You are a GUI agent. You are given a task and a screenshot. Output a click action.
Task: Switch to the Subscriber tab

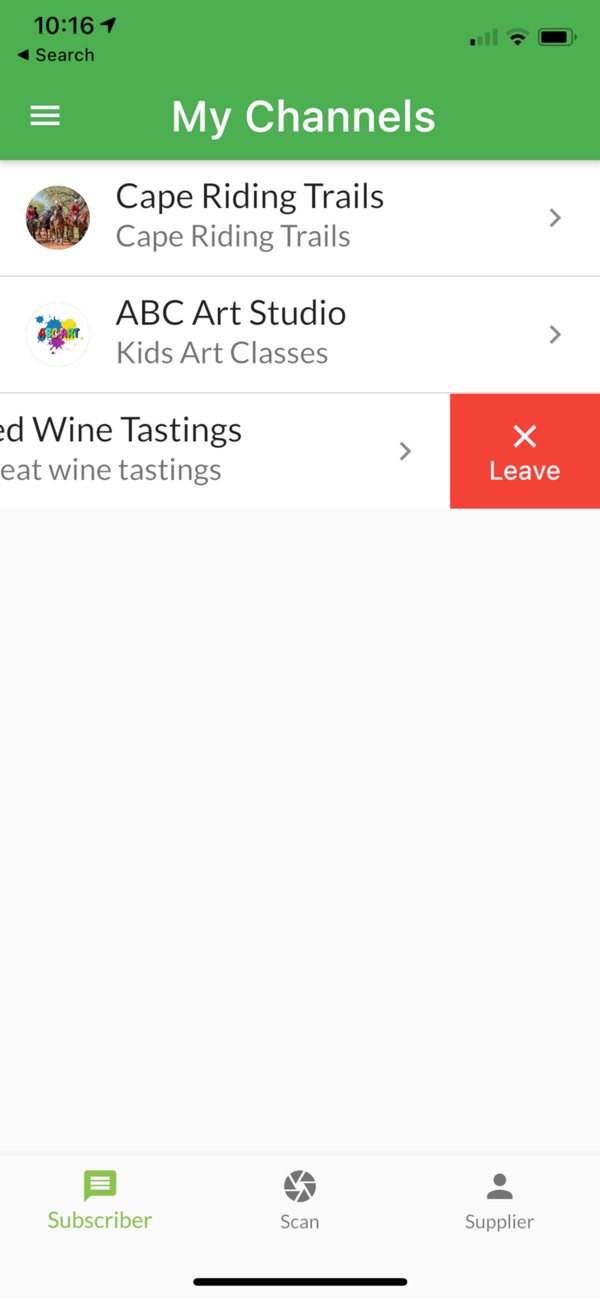(100, 1201)
